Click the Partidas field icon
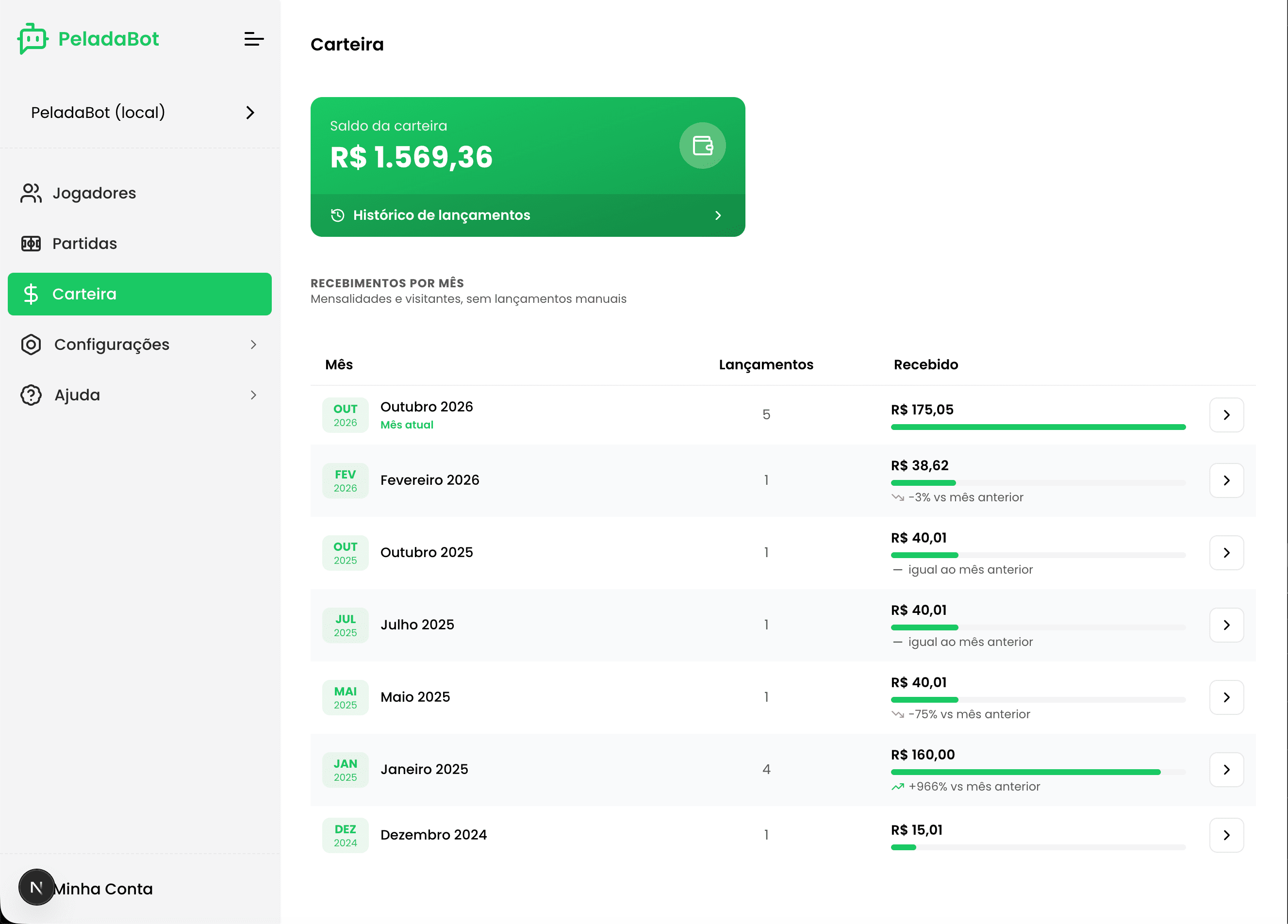The width and height of the screenshot is (1288, 924). pos(31,244)
